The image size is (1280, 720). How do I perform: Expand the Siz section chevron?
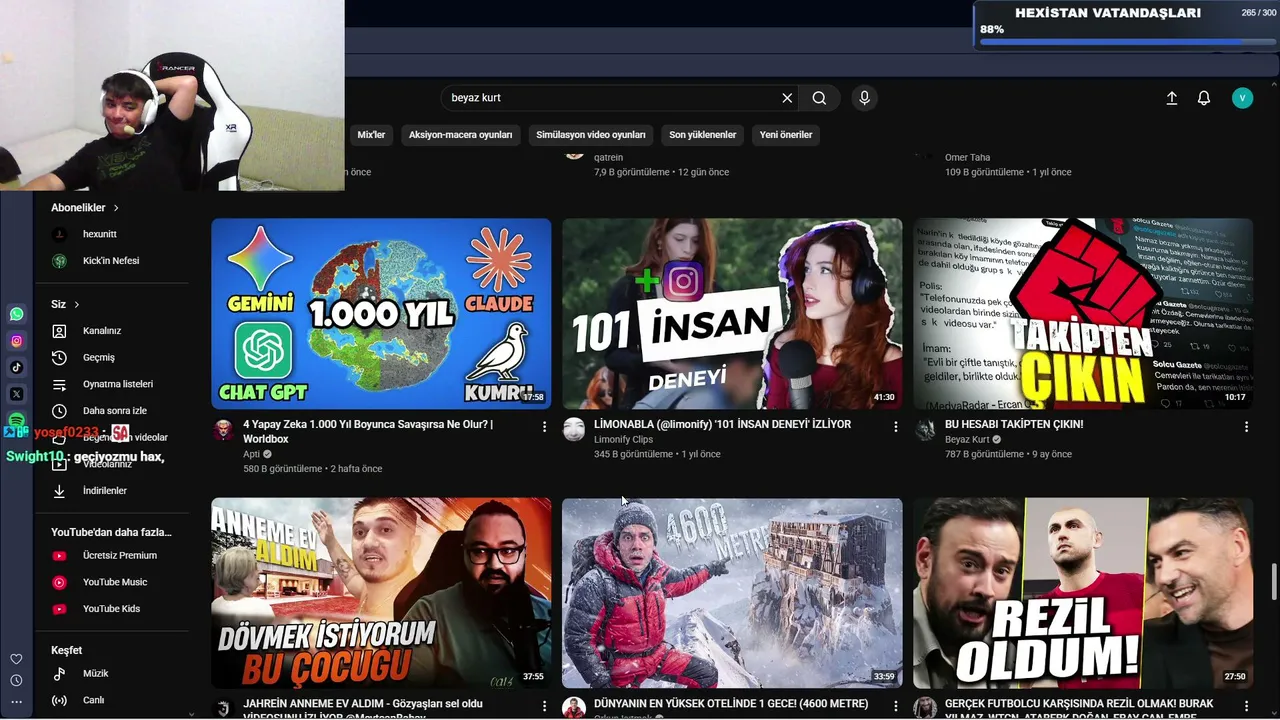pyautogui.click(x=76, y=305)
